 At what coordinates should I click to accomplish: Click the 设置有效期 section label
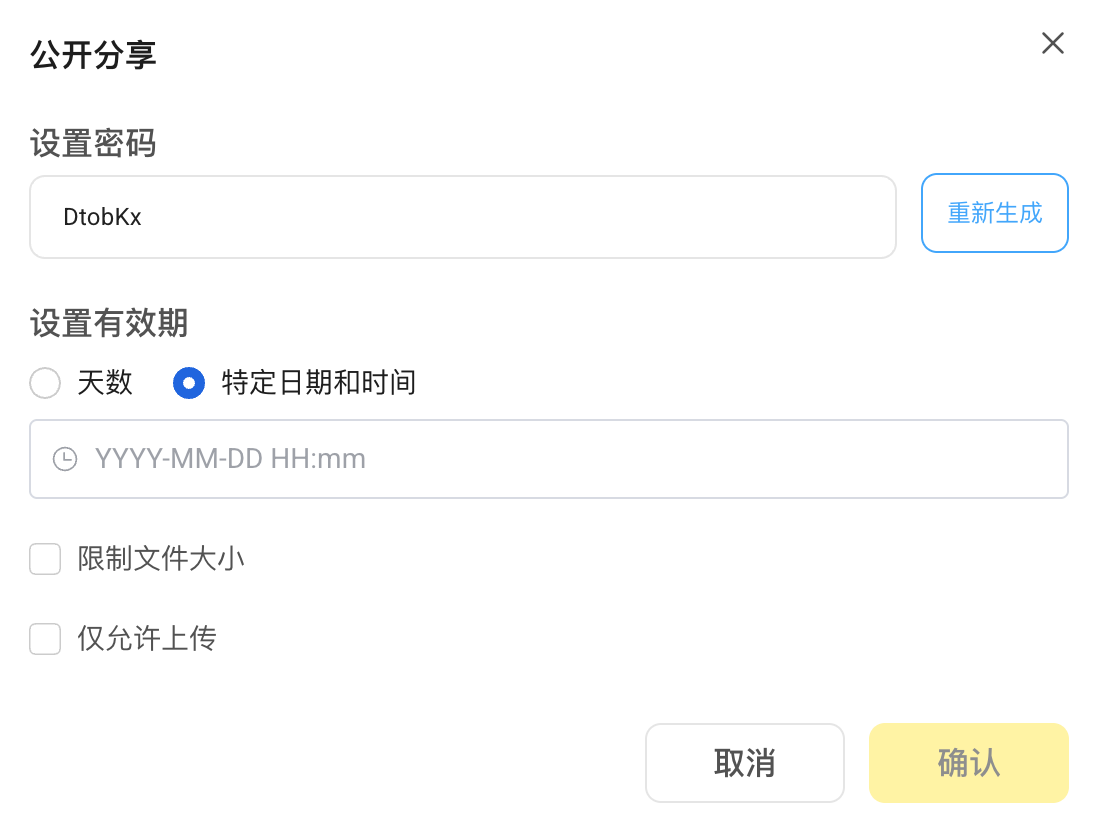tap(108, 324)
